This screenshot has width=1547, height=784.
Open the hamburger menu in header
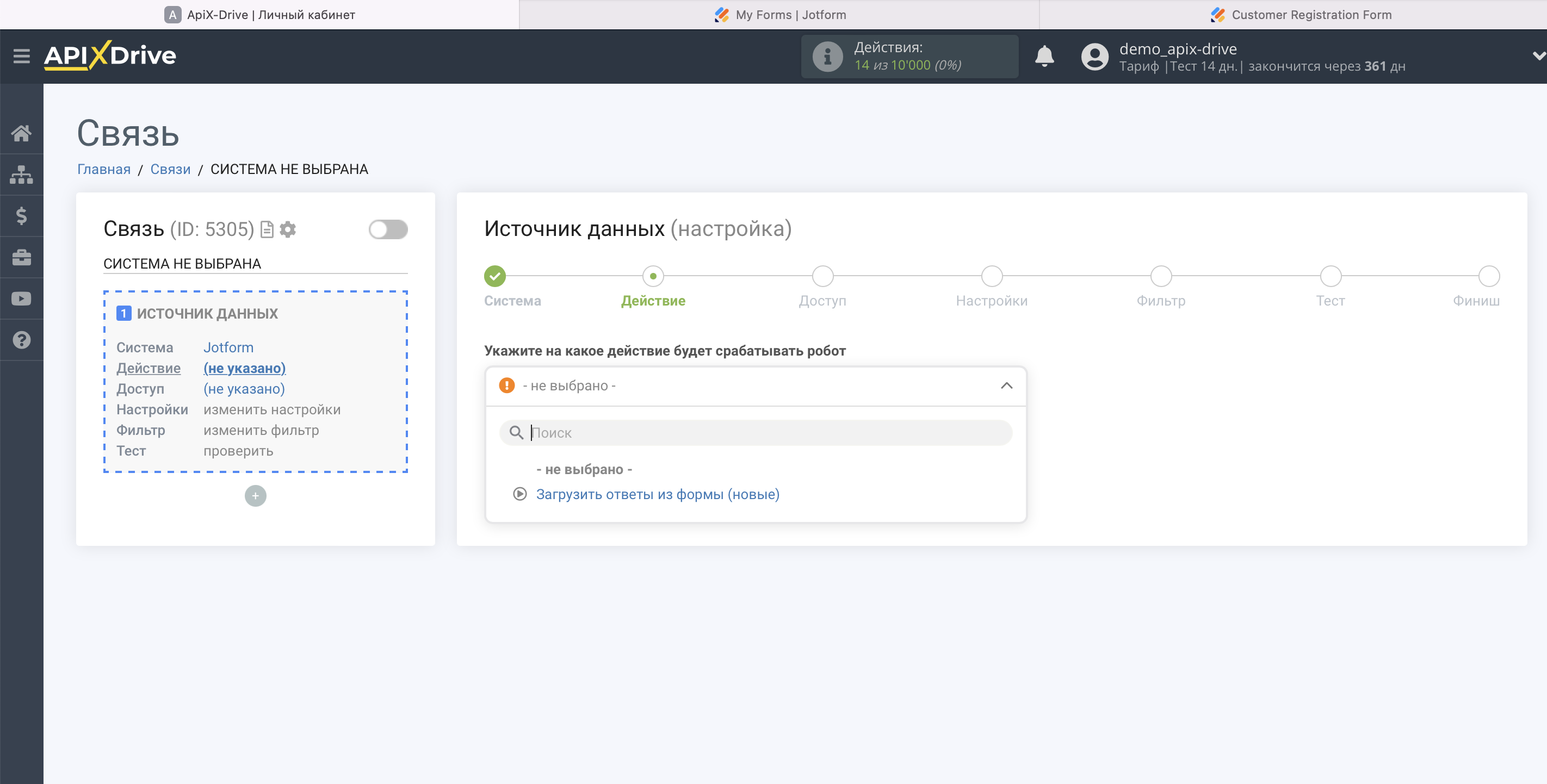22,56
